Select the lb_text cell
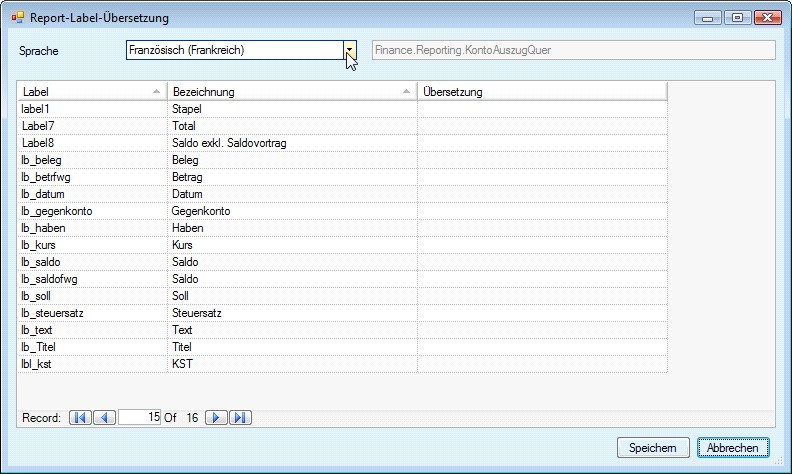This screenshot has width=792, height=474. coord(92,330)
